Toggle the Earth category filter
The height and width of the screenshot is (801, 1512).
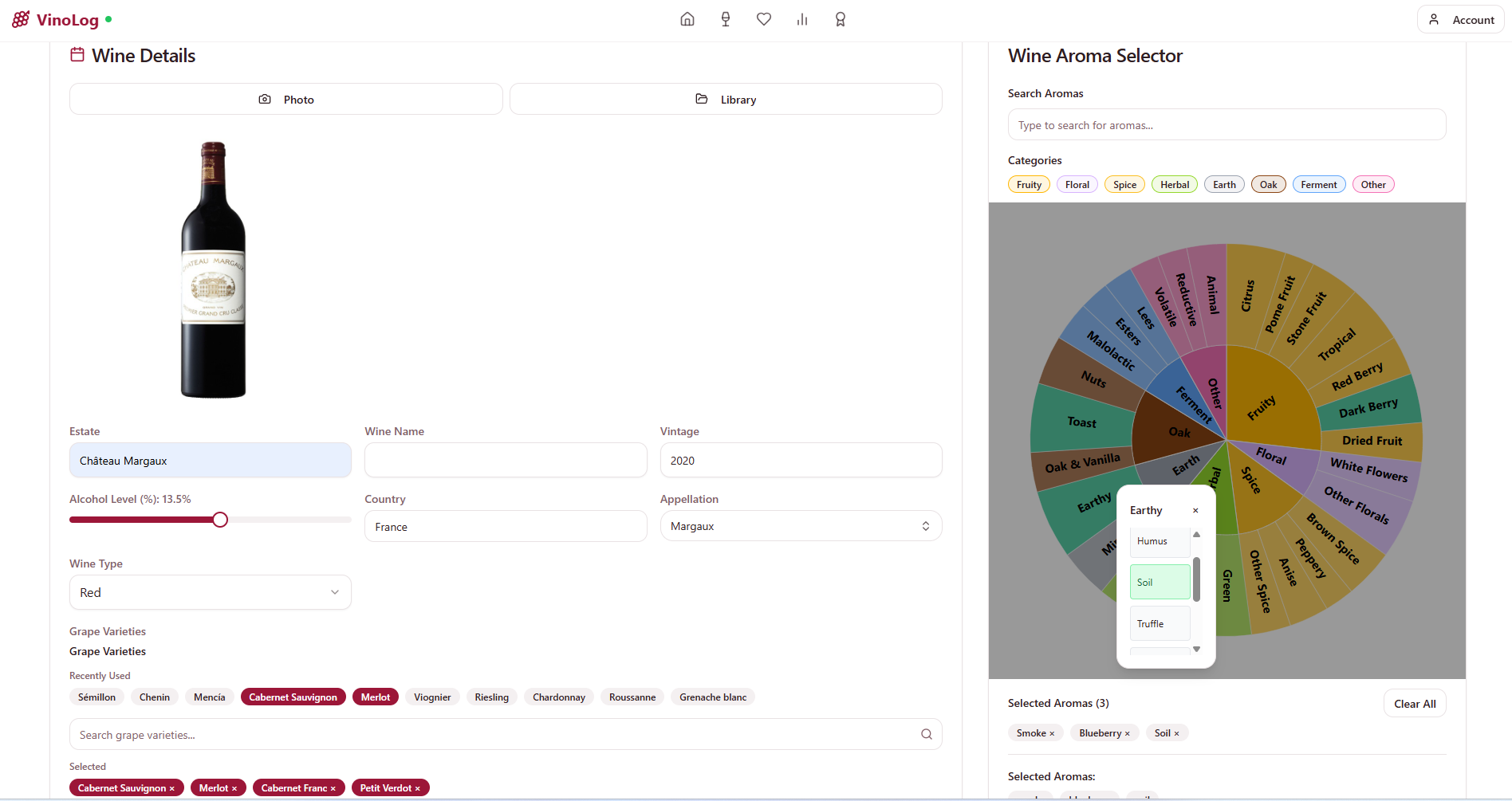[1224, 184]
